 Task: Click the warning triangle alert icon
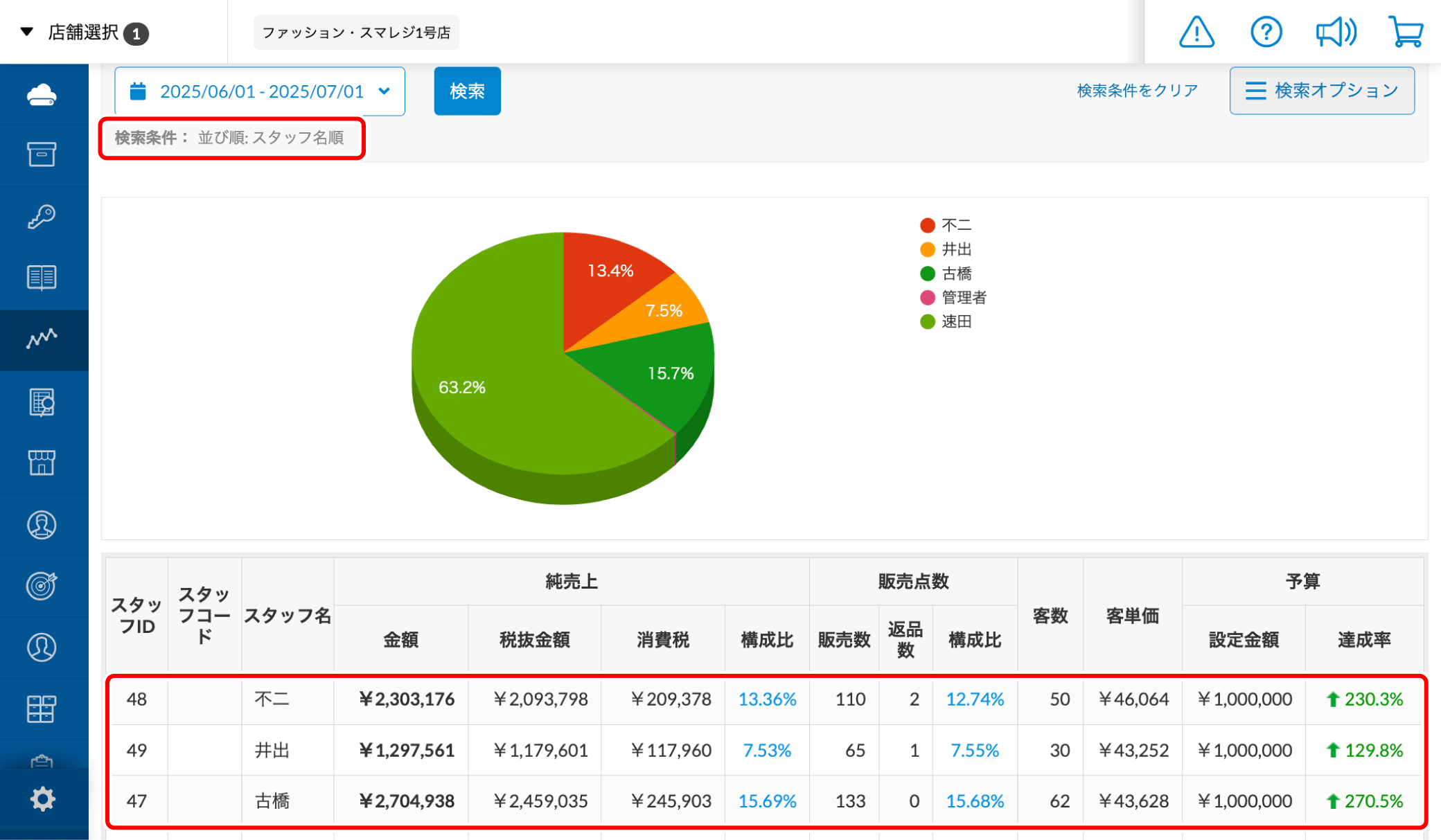(1196, 33)
